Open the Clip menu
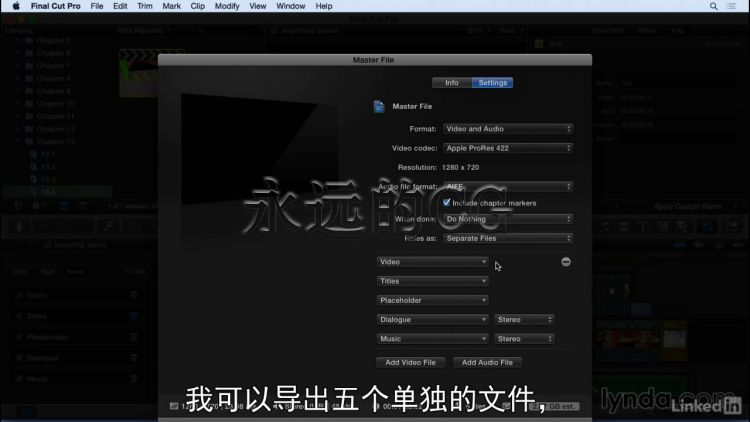Viewport: 750px width, 422px height. point(198,6)
